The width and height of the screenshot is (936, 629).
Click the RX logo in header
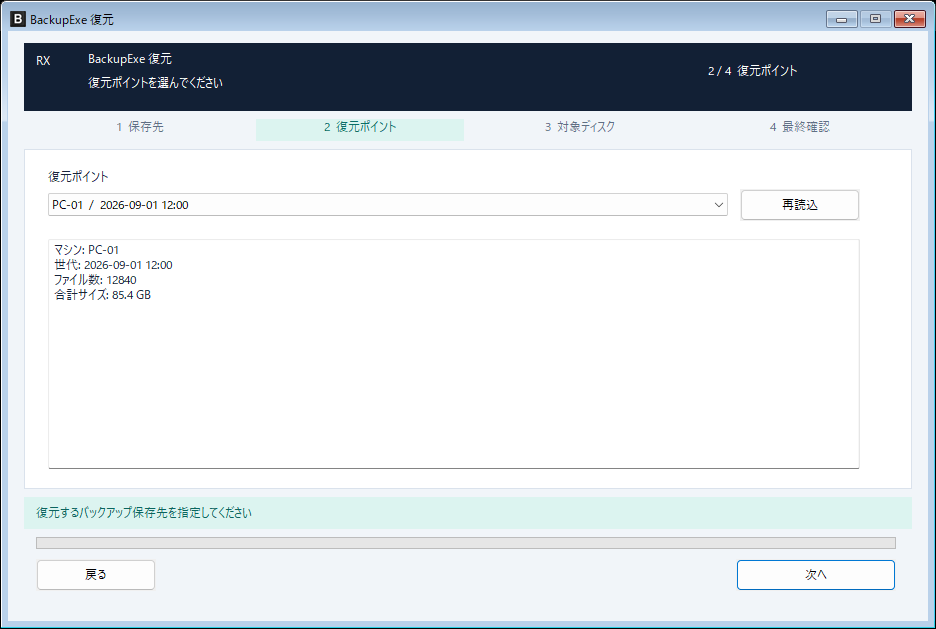(43, 61)
